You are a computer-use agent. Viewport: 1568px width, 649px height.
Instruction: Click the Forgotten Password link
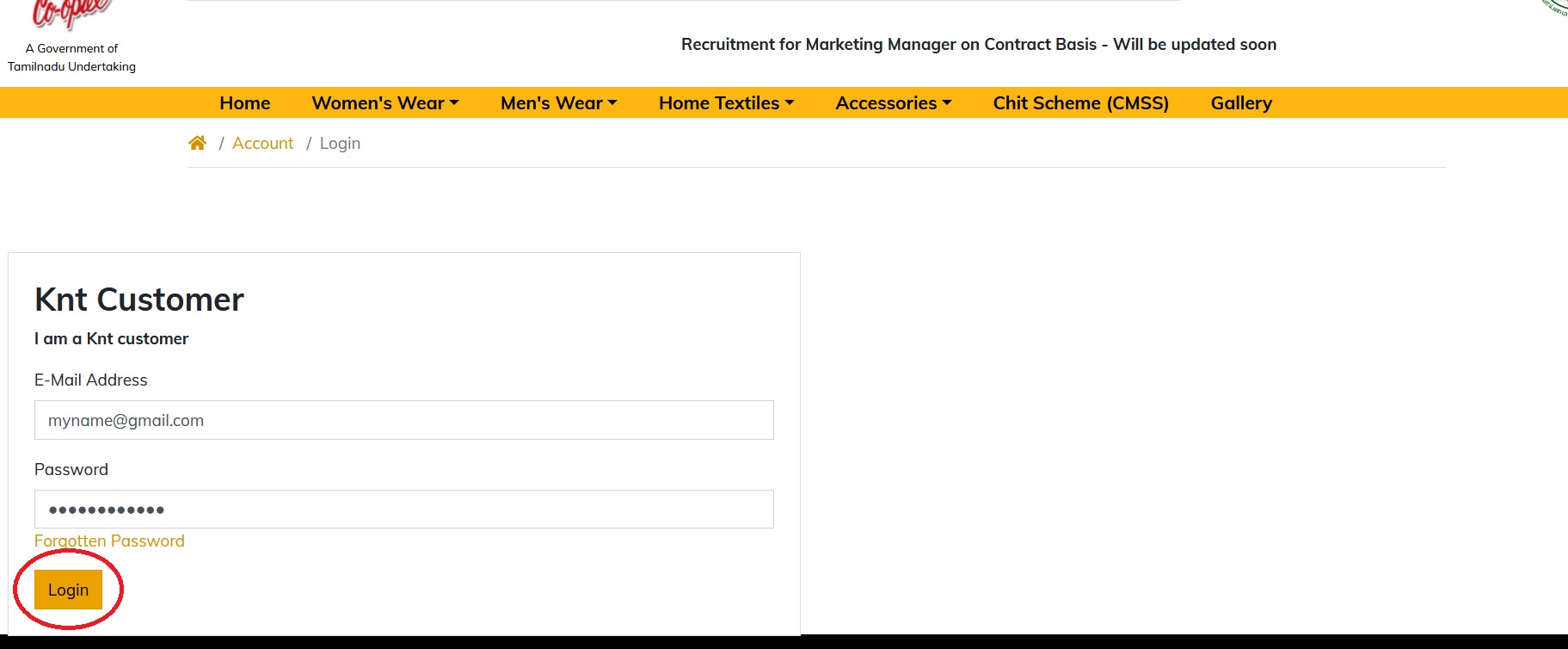tap(109, 541)
